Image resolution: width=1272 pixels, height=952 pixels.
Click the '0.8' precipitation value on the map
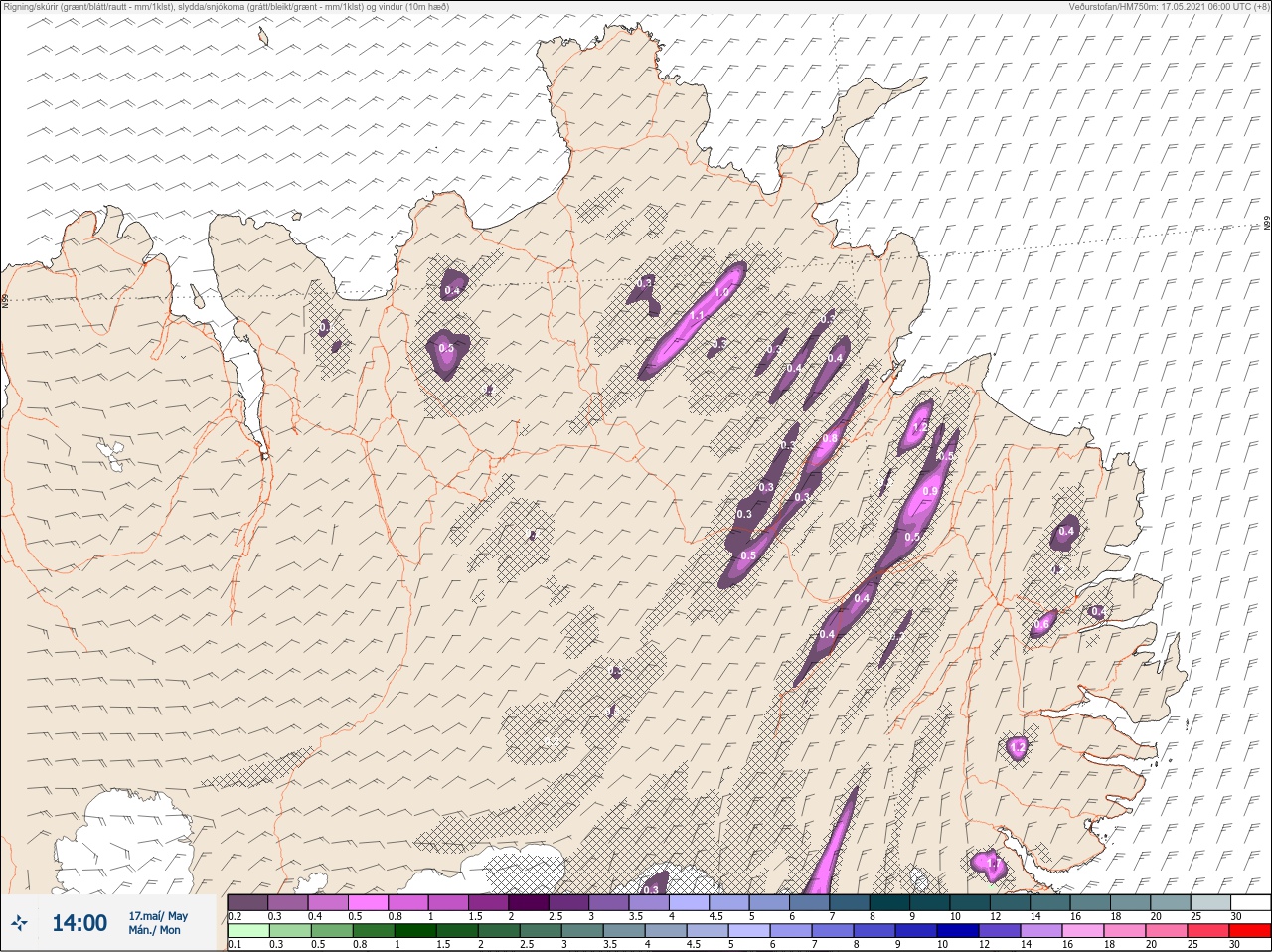pos(830,438)
